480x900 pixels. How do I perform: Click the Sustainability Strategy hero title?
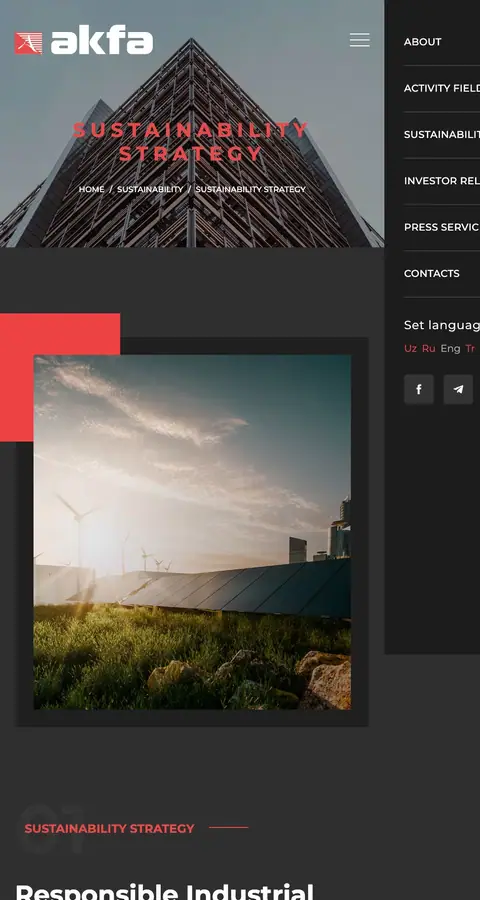pos(191,142)
